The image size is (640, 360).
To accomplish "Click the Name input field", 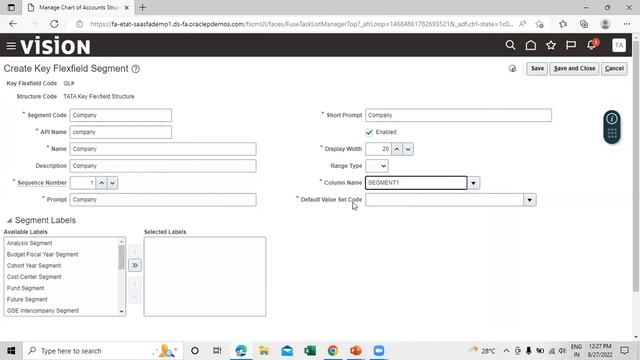I will point(163,149).
